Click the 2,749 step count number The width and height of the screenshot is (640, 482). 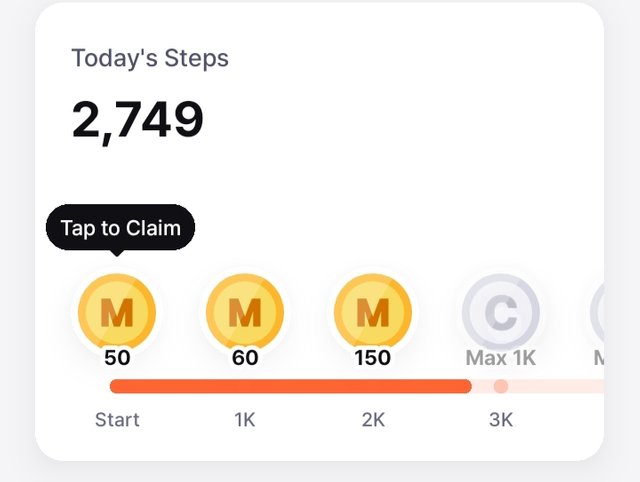coord(137,121)
